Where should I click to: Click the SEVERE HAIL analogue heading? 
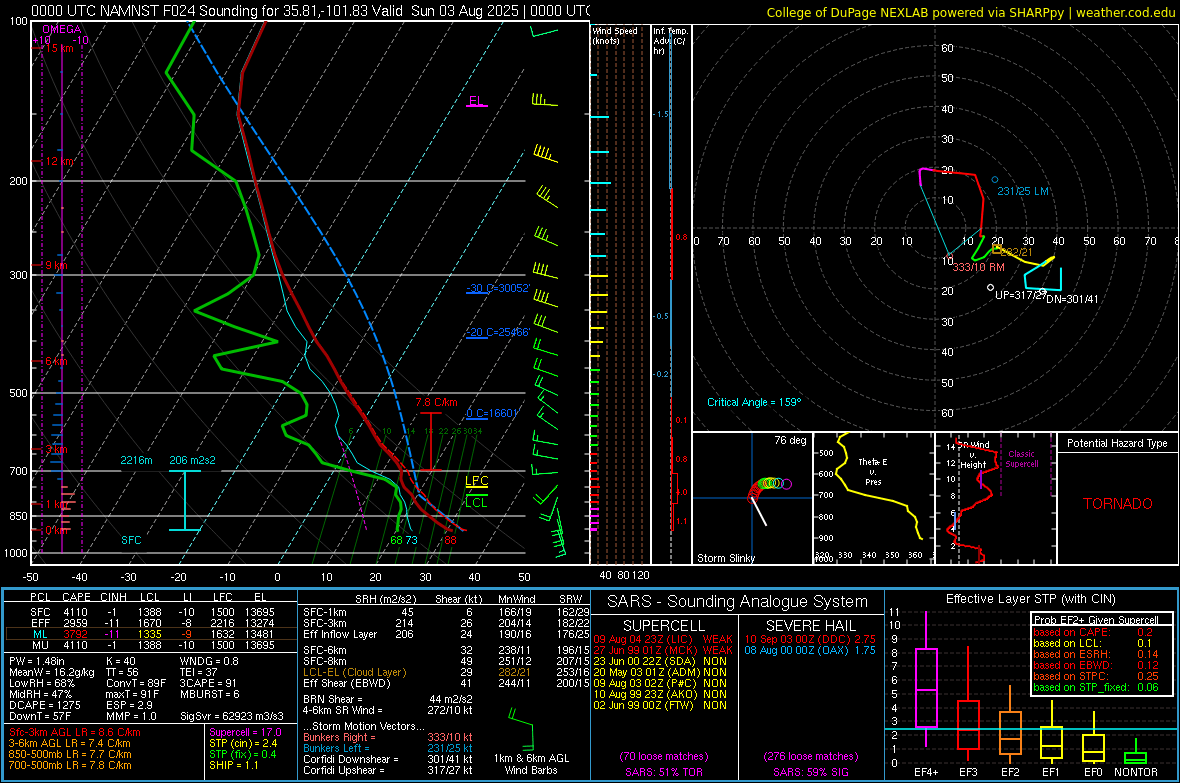(x=810, y=626)
